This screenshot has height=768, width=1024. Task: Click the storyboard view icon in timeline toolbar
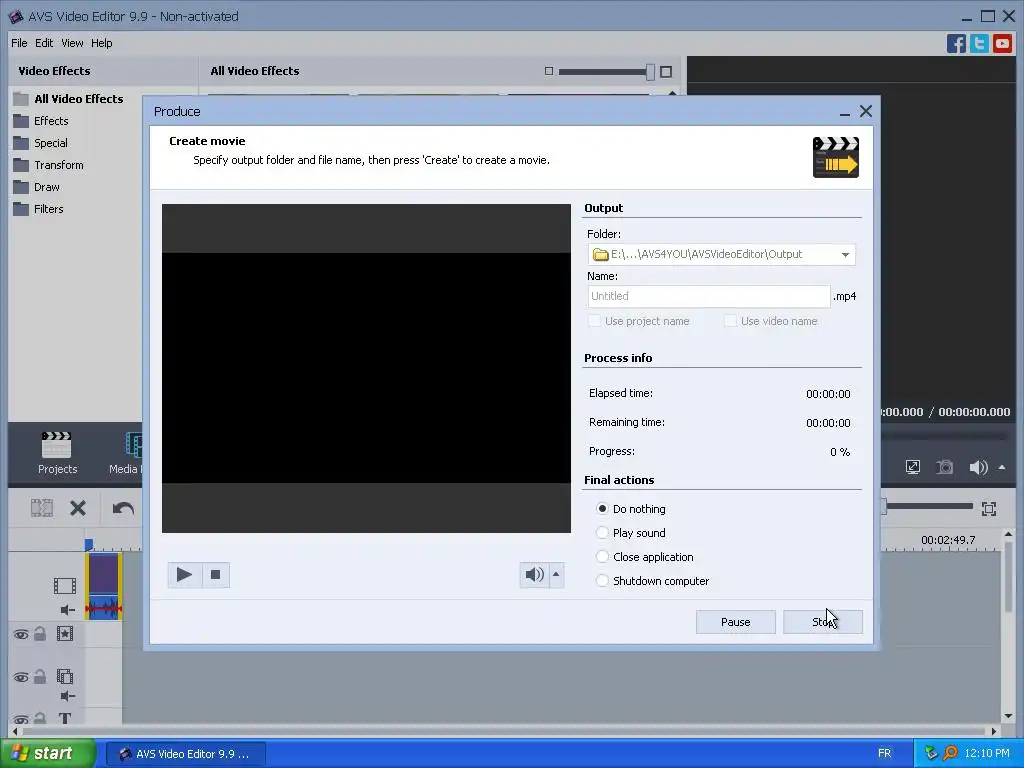pos(42,508)
